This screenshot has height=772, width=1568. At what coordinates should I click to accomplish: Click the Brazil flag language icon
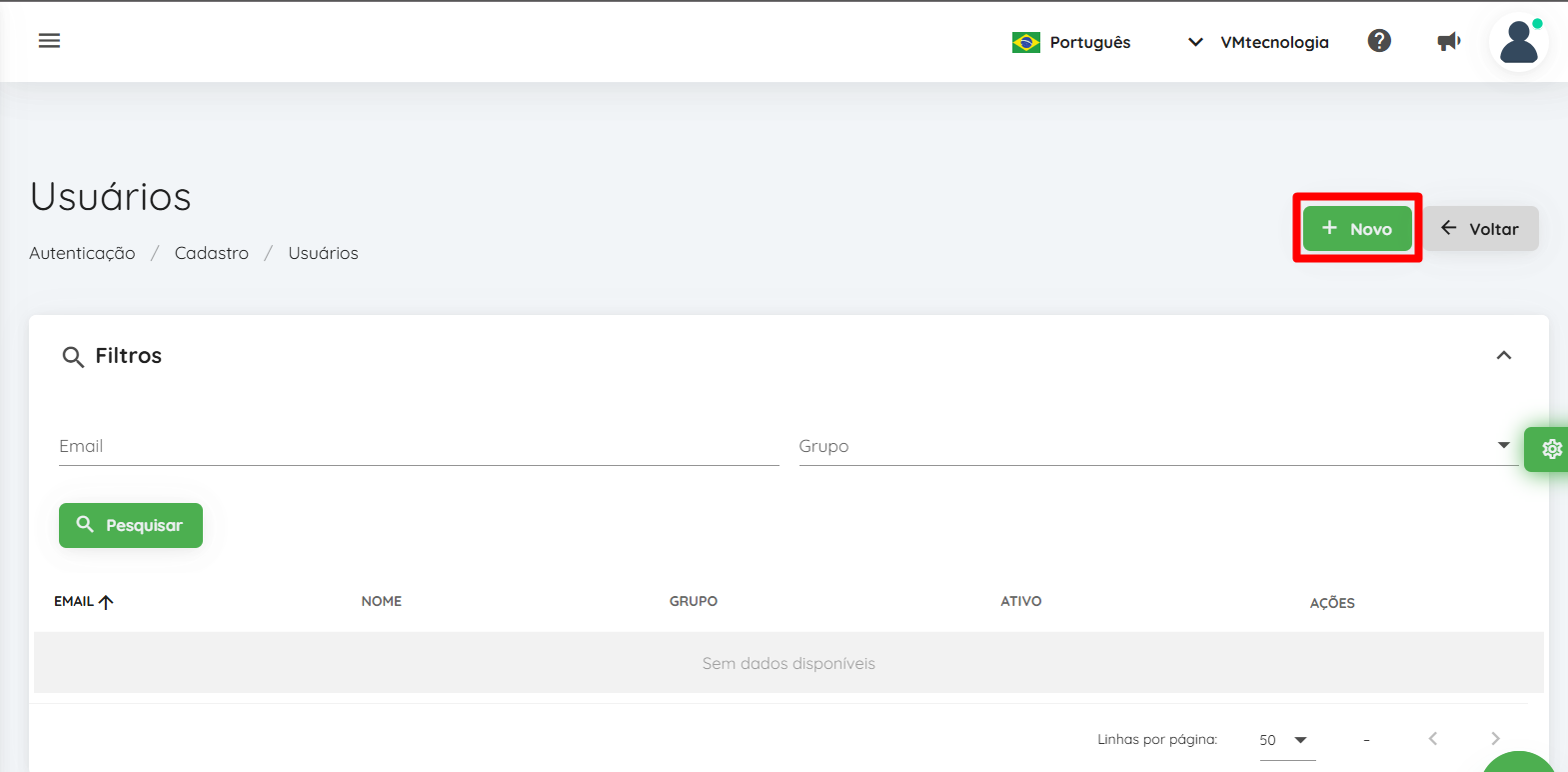click(1025, 42)
